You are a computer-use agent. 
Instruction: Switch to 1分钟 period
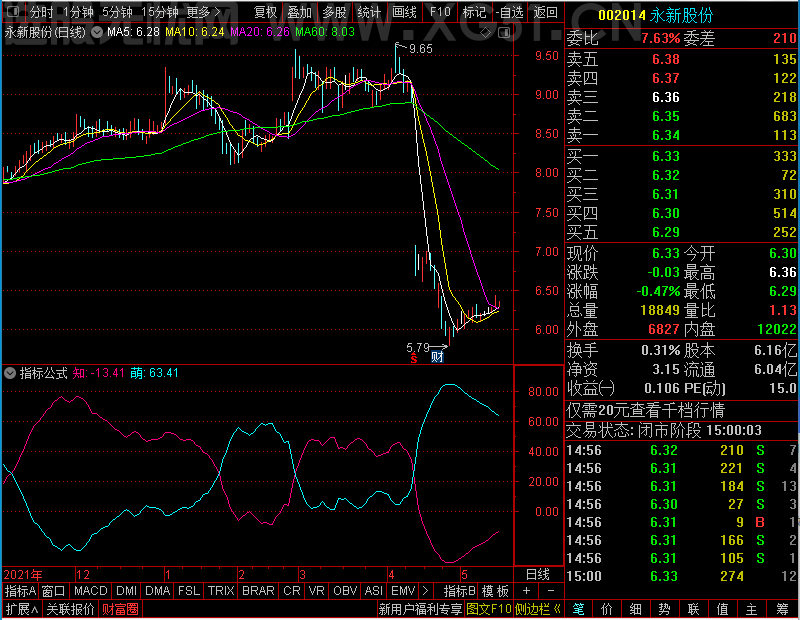pyautogui.click(x=79, y=12)
